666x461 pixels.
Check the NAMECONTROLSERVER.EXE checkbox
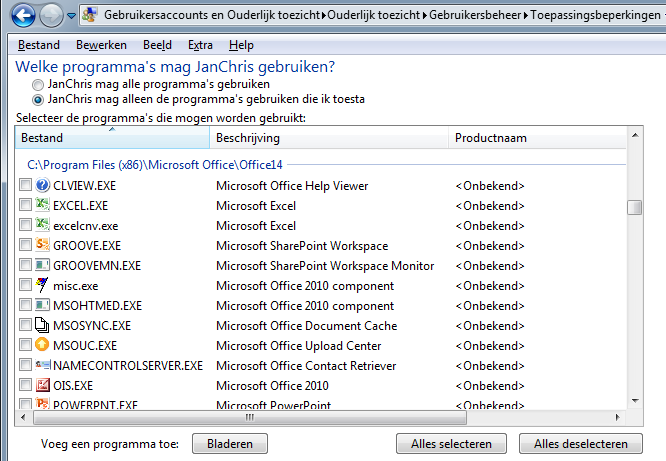[25, 366]
